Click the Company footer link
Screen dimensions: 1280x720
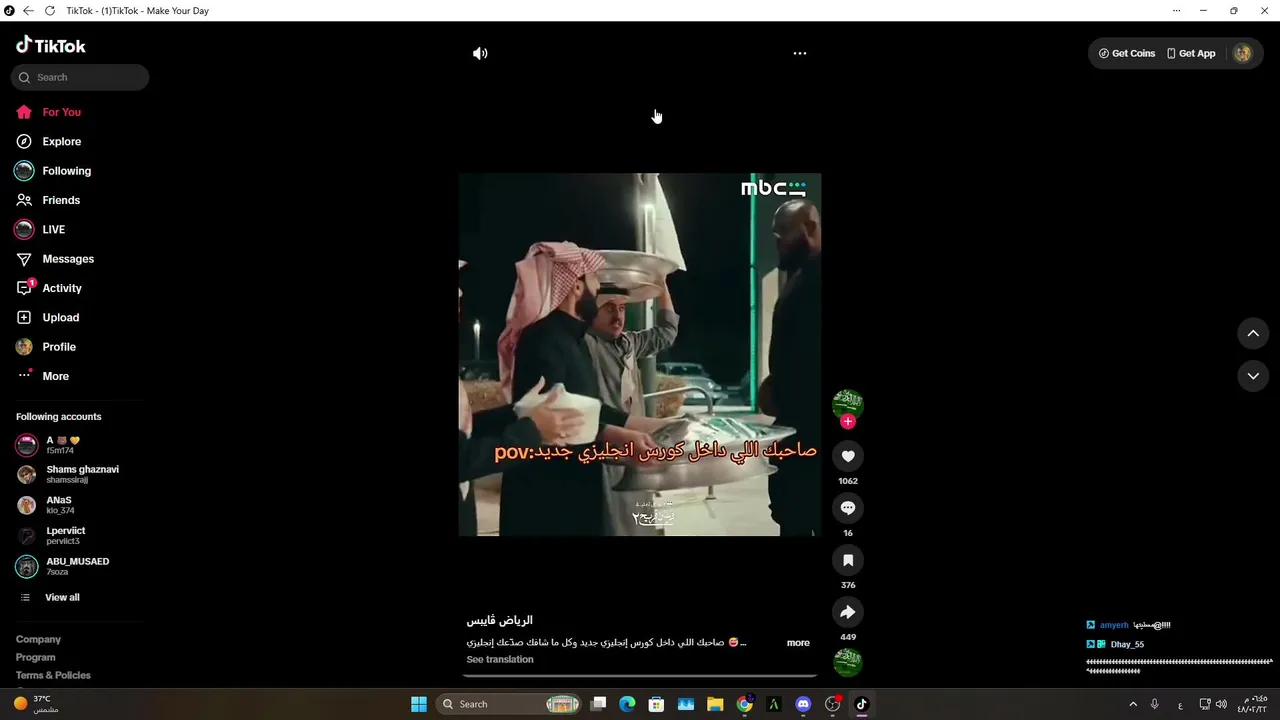click(38, 639)
